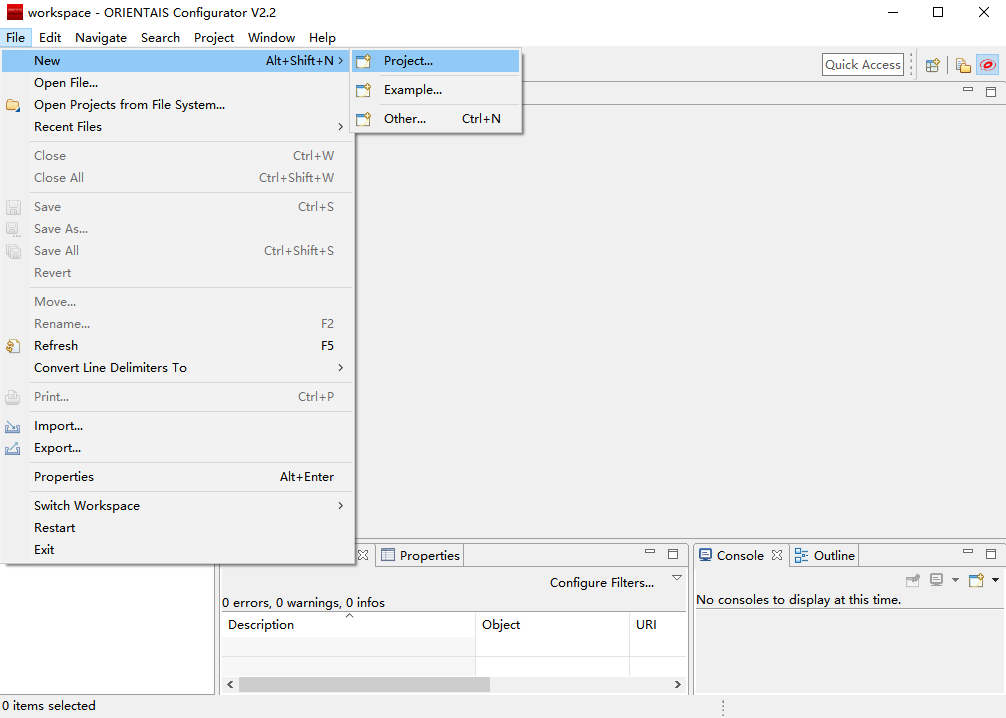
Task: Open the Problems view menu triangle
Action: (x=677, y=578)
